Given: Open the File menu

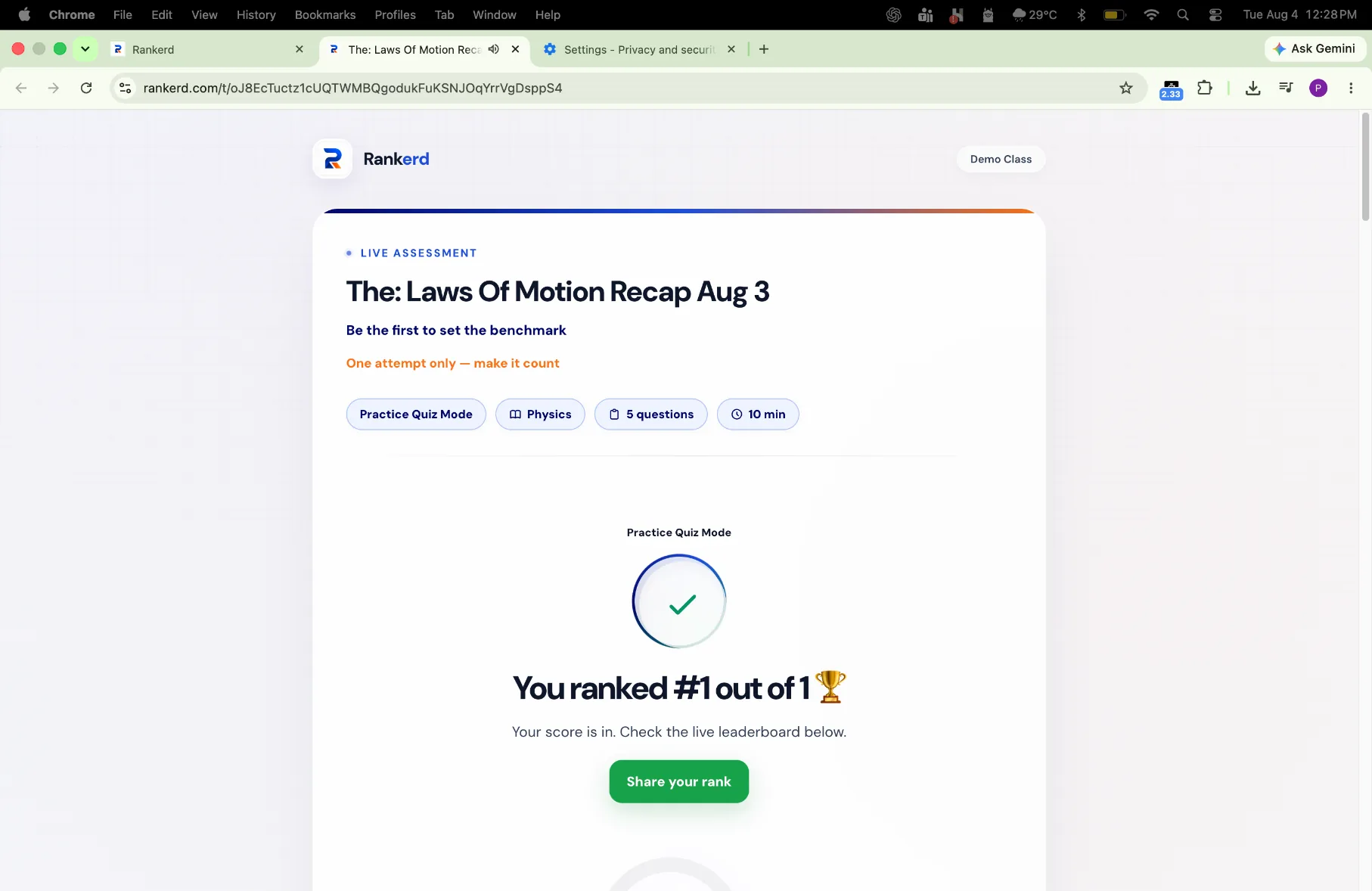Looking at the screenshot, I should [123, 14].
